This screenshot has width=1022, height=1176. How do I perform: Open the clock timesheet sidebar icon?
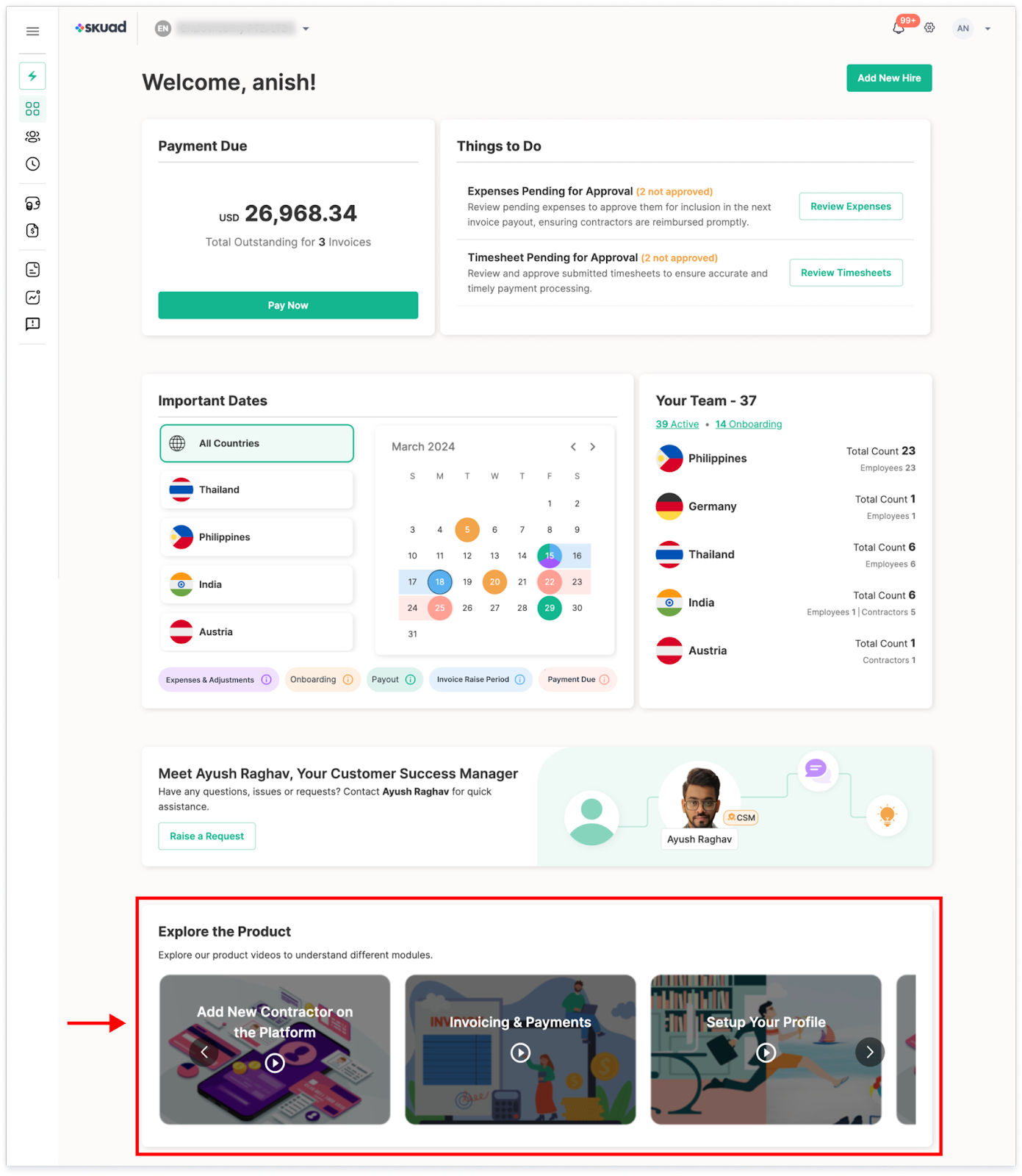tap(32, 164)
